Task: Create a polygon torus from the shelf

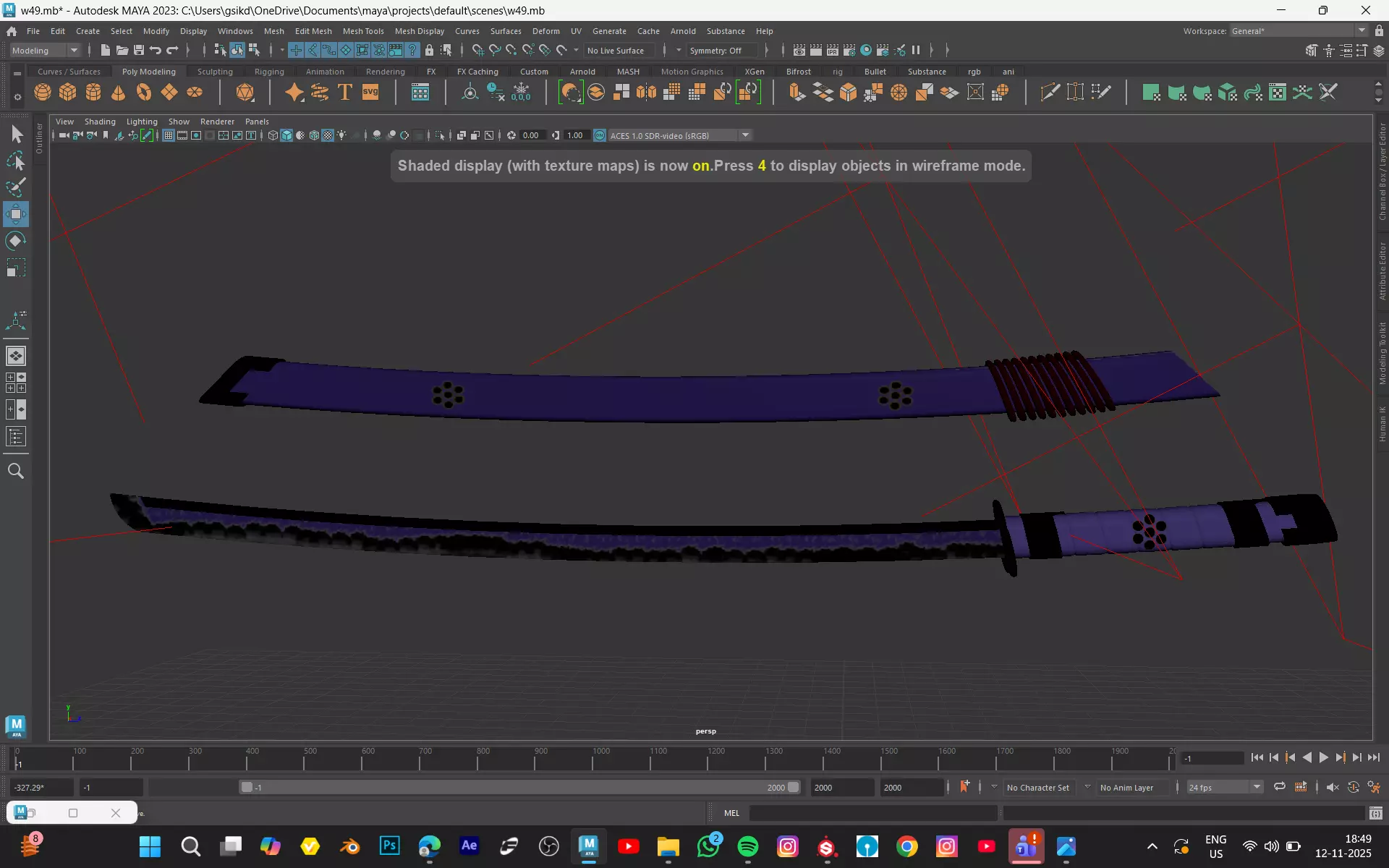Action: (144, 93)
